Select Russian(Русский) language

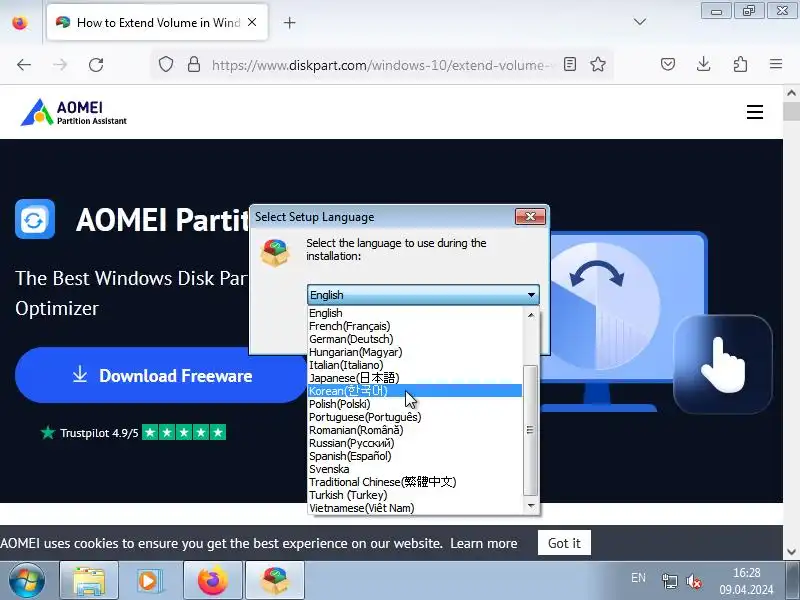coord(415,443)
